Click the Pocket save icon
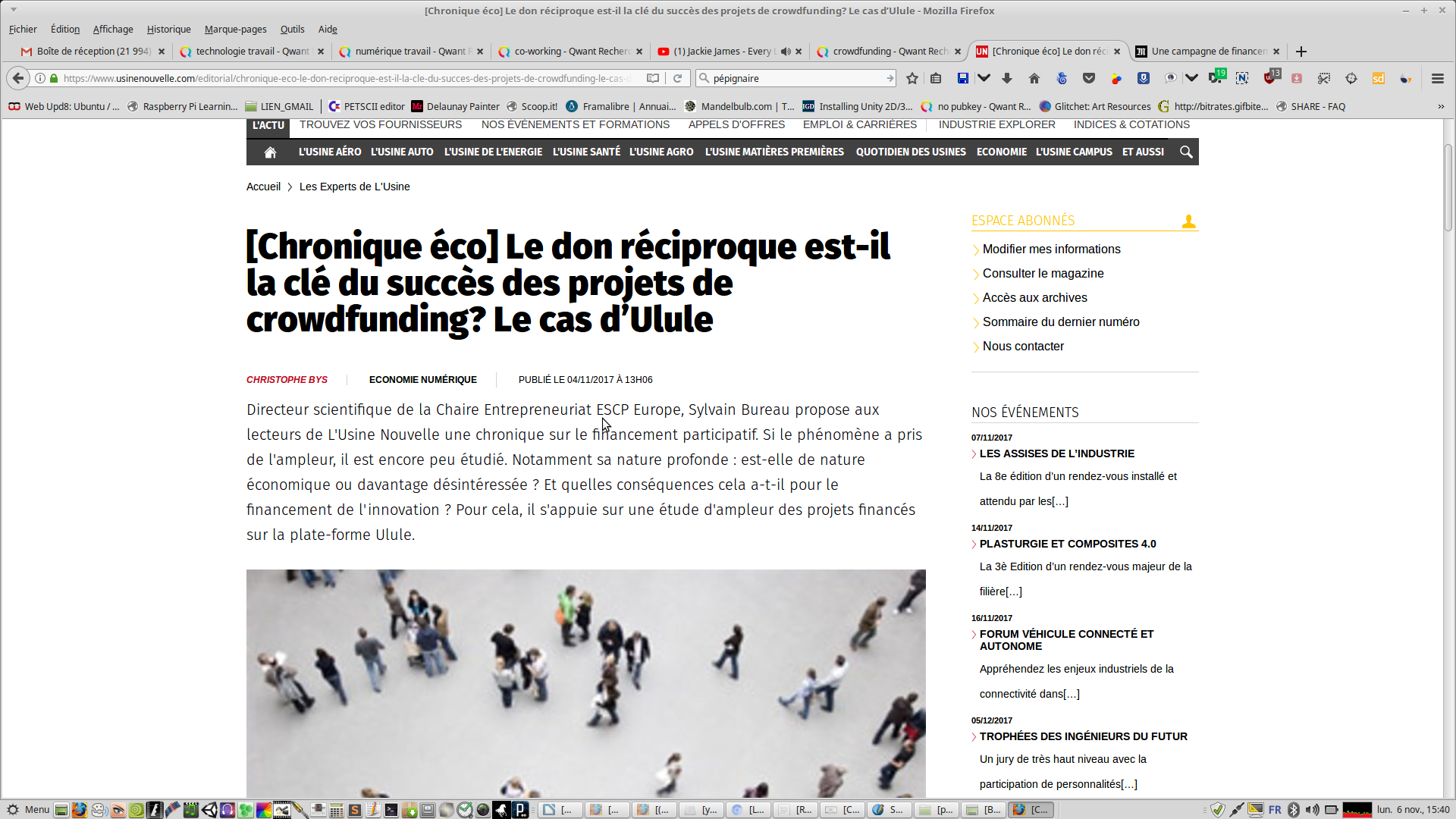Screen dimensions: 1456x819 point(1089,78)
